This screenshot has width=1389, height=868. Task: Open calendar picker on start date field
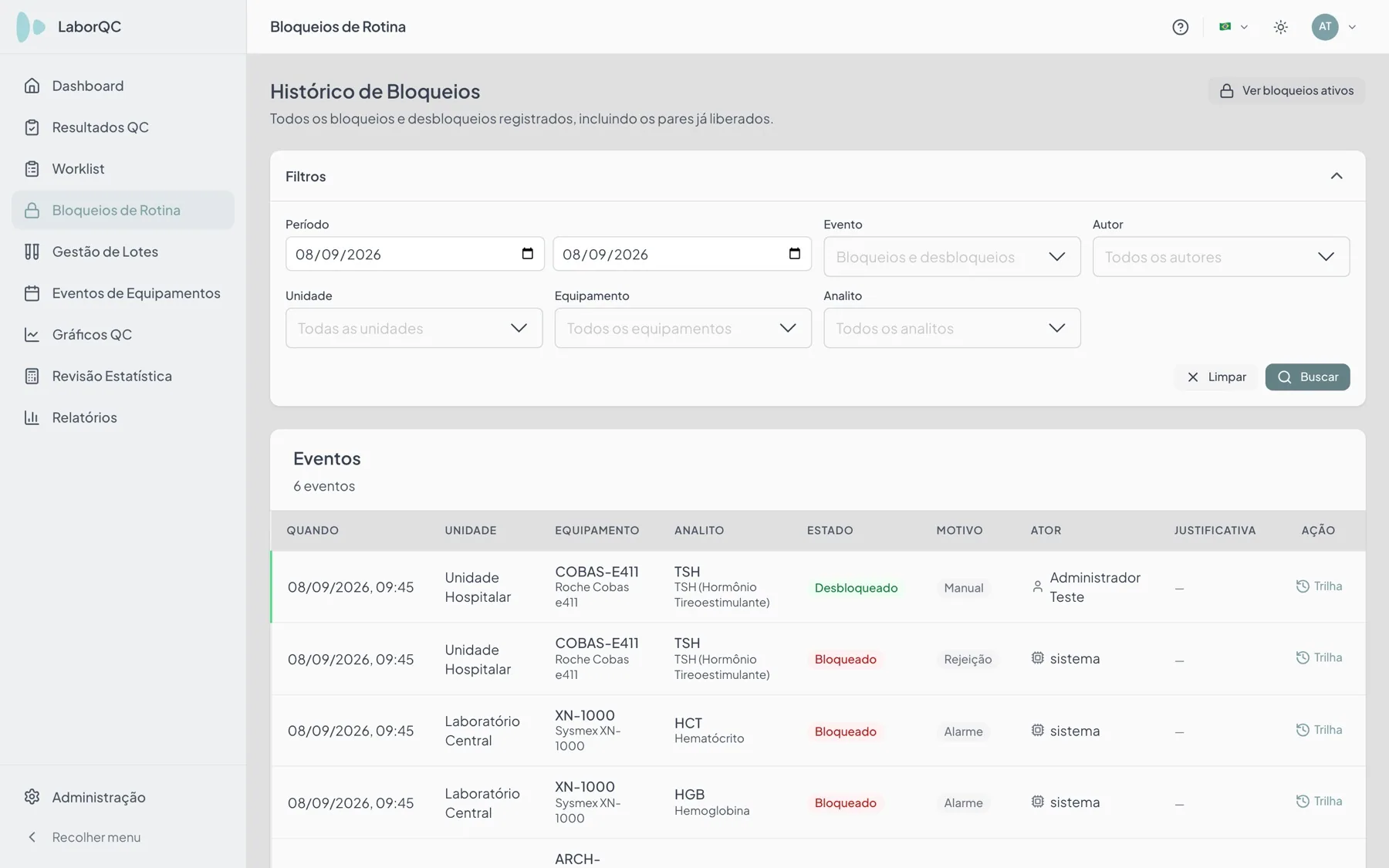click(x=528, y=254)
